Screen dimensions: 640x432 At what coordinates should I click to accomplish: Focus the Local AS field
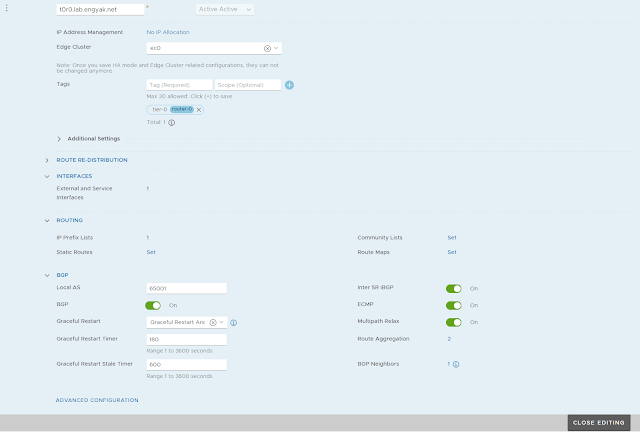187,288
